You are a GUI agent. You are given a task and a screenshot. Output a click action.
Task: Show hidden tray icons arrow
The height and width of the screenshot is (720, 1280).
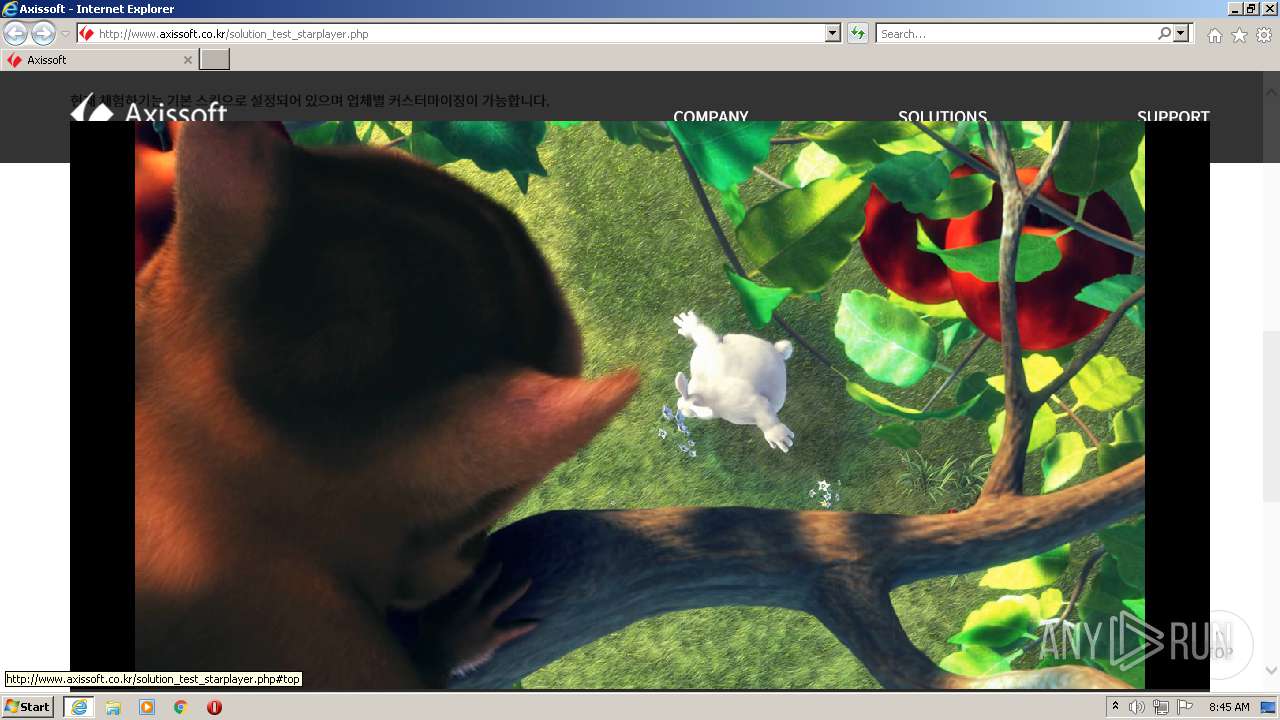(1116, 706)
